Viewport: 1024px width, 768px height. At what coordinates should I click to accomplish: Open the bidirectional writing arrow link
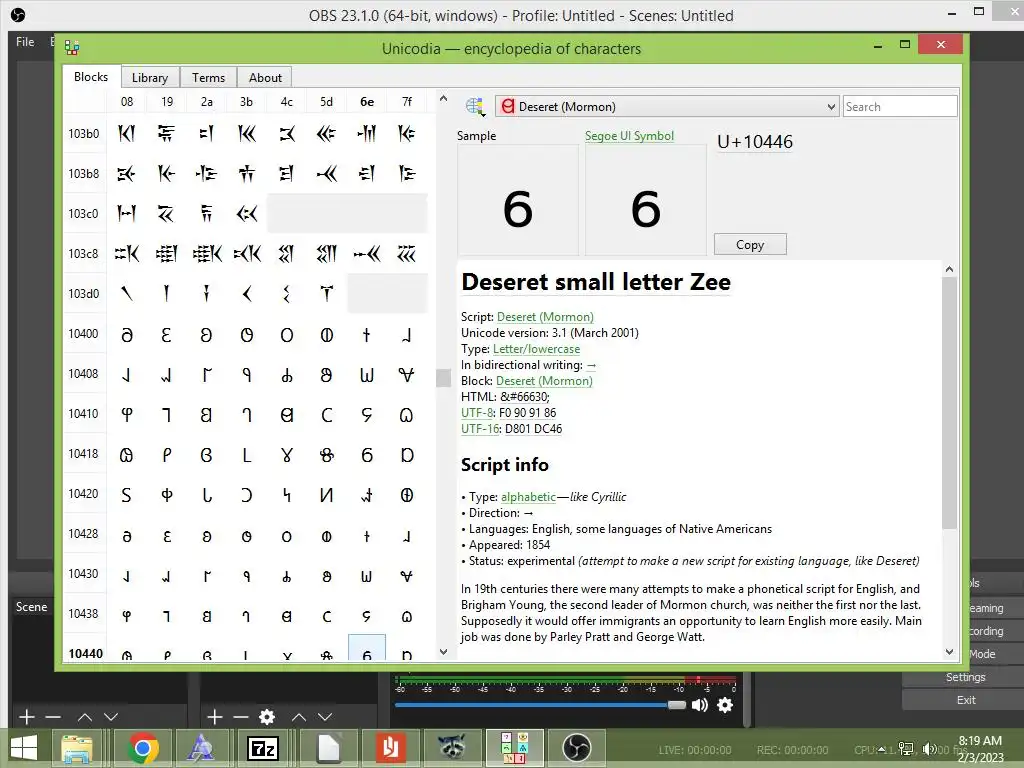tap(591, 365)
